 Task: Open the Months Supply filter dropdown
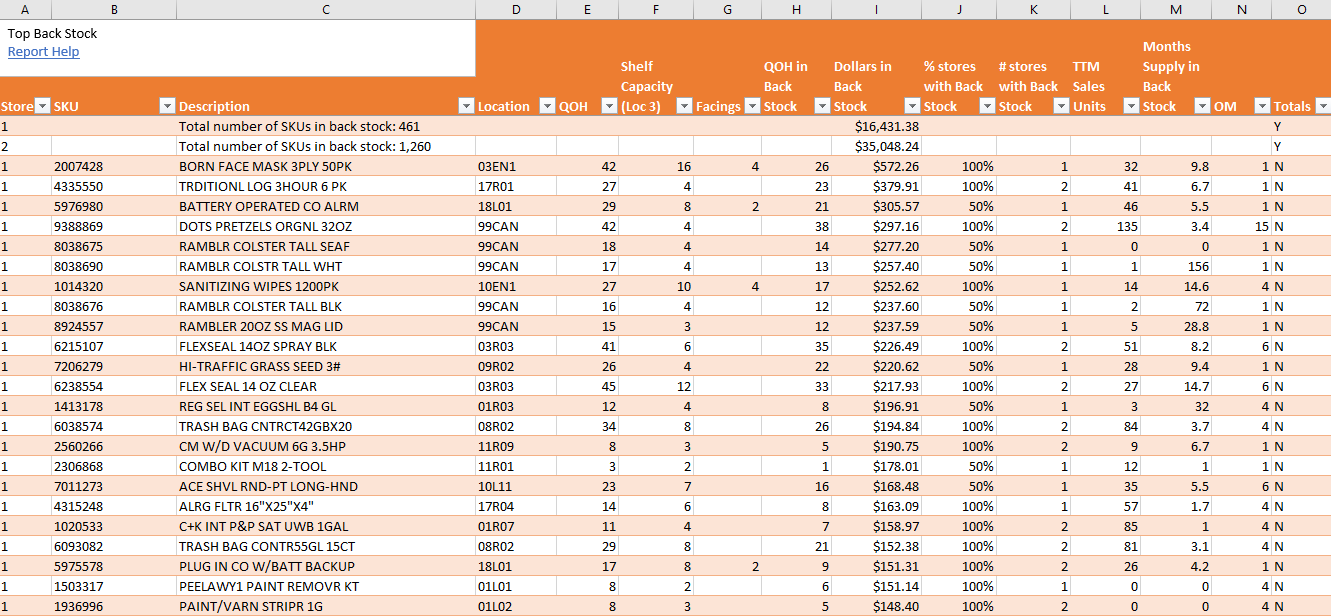(x=1201, y=106)
